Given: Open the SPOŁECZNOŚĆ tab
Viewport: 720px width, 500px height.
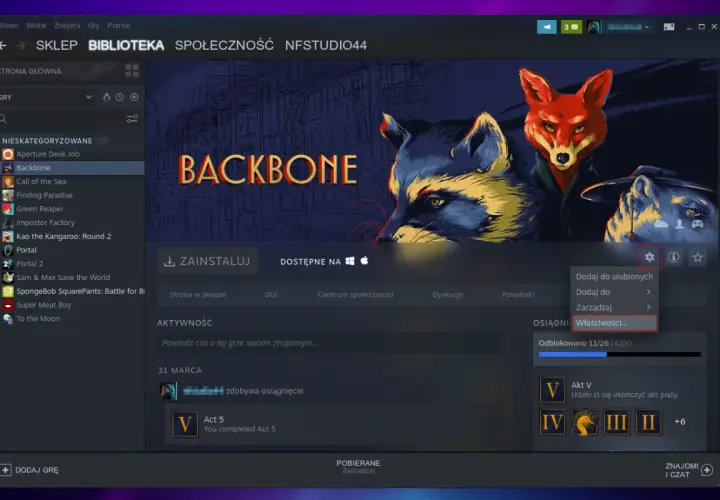Looking at the screenshot, I should click(x=224, y=45).
